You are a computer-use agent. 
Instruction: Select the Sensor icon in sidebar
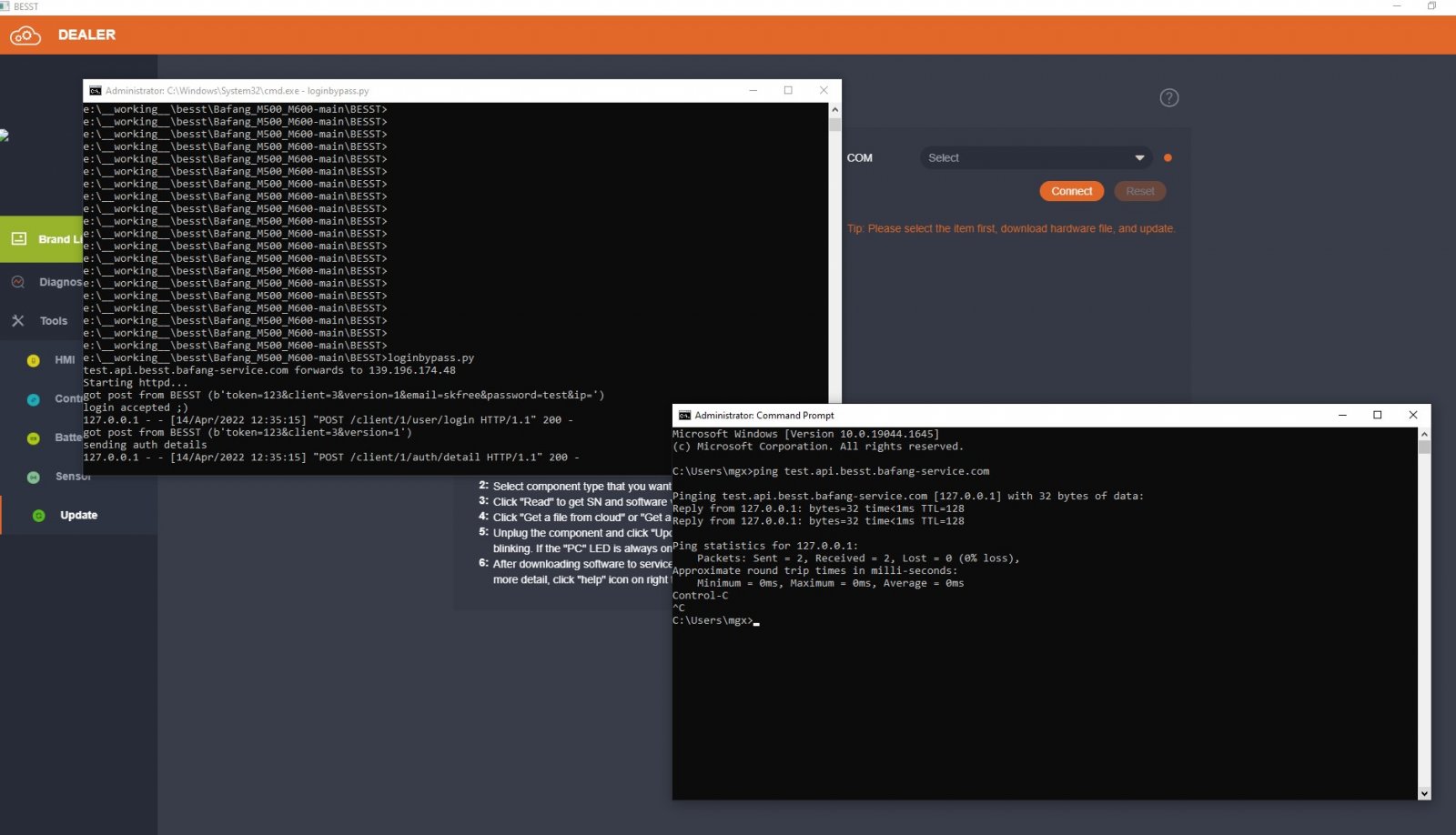click(x=34, y=477)
